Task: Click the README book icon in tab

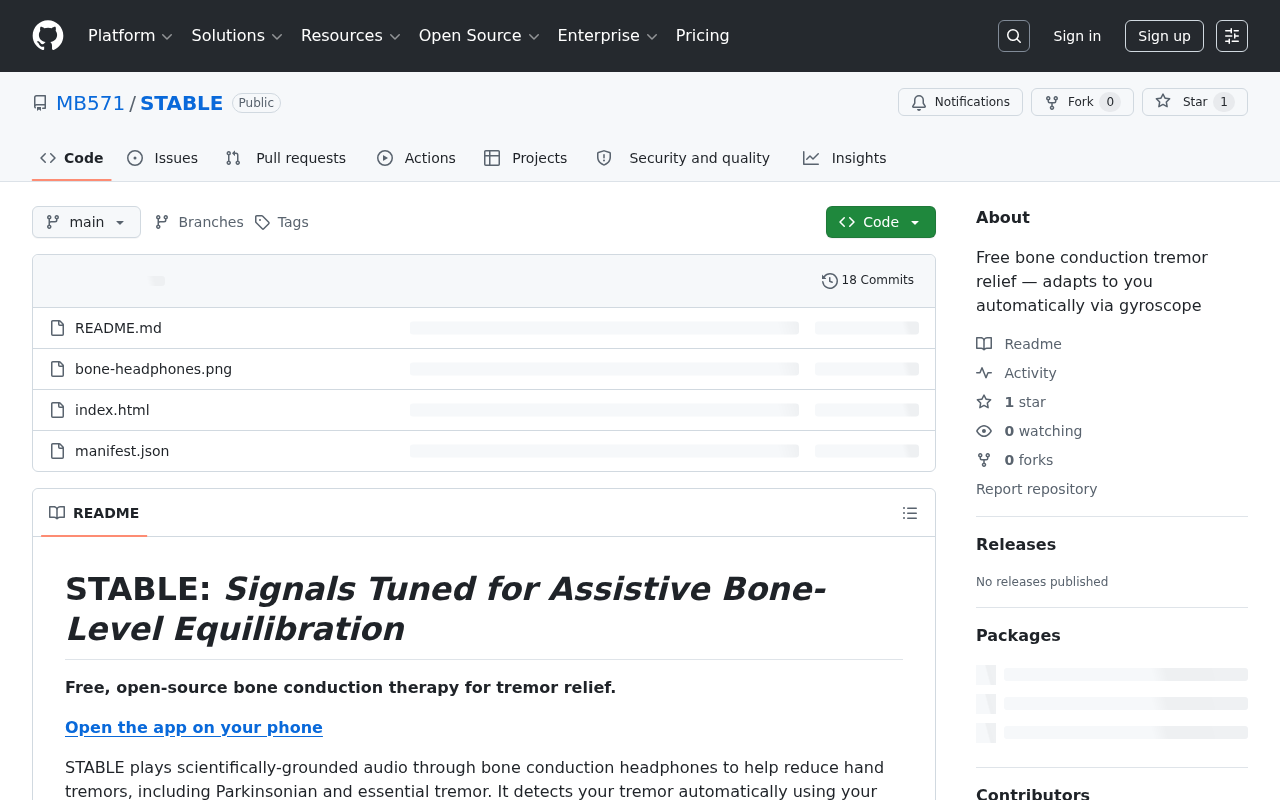Action: [x=57, y=513]
